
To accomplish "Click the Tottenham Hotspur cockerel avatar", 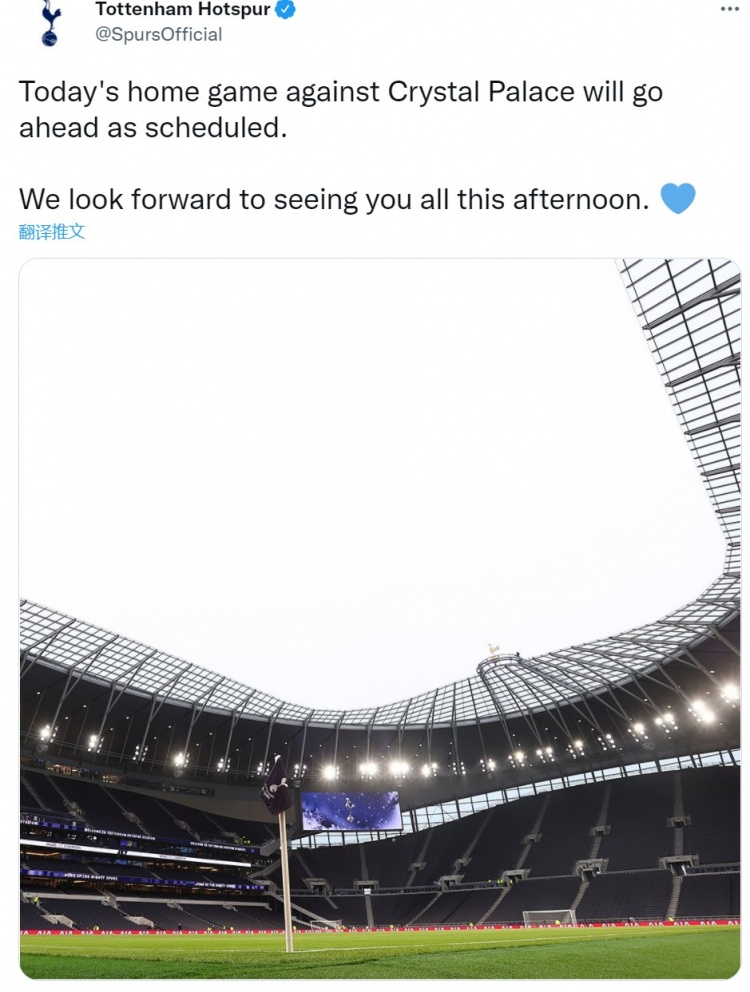I will pyautogui.click(x=49, y=23).
